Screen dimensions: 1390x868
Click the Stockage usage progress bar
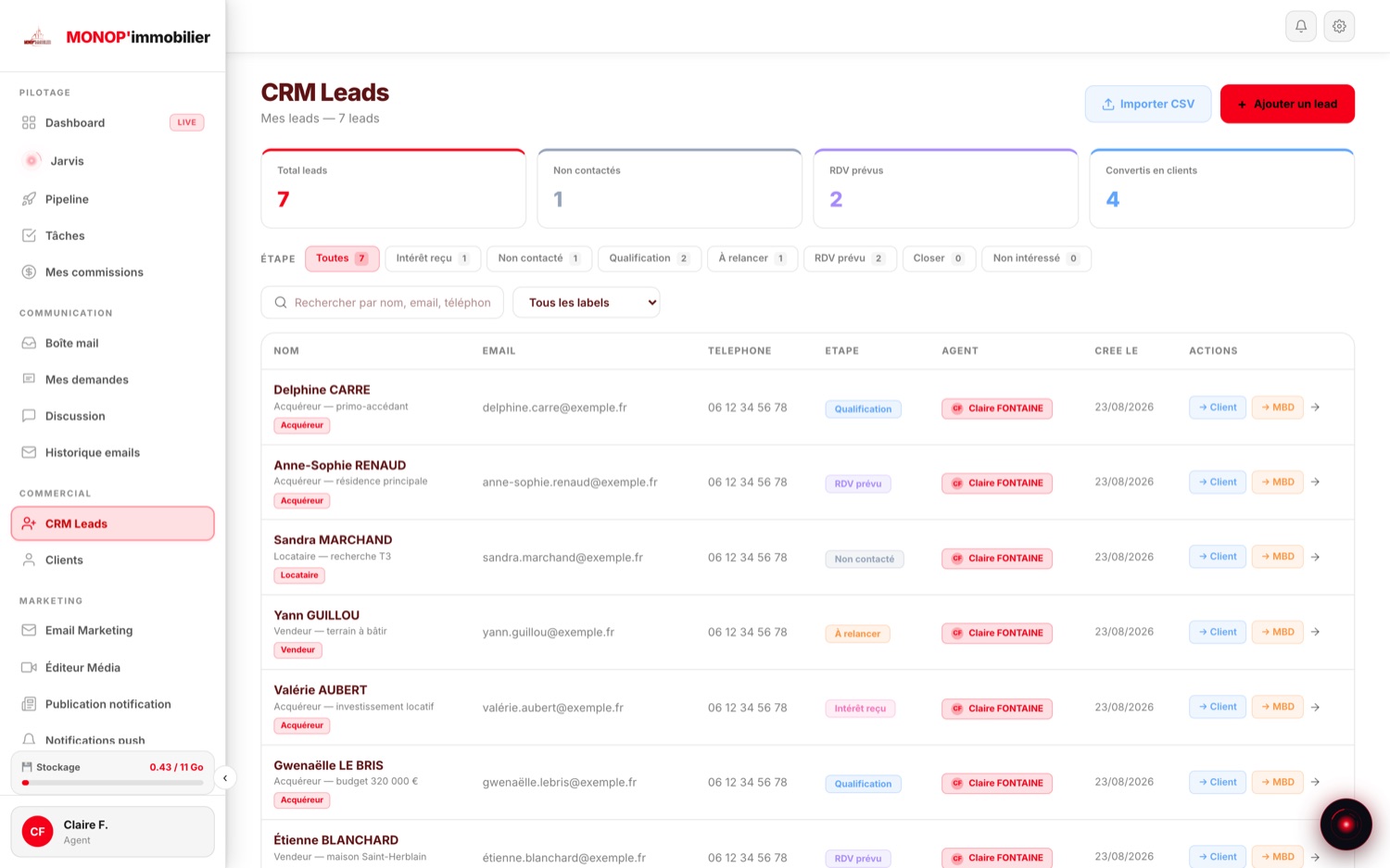pos(113,783)
